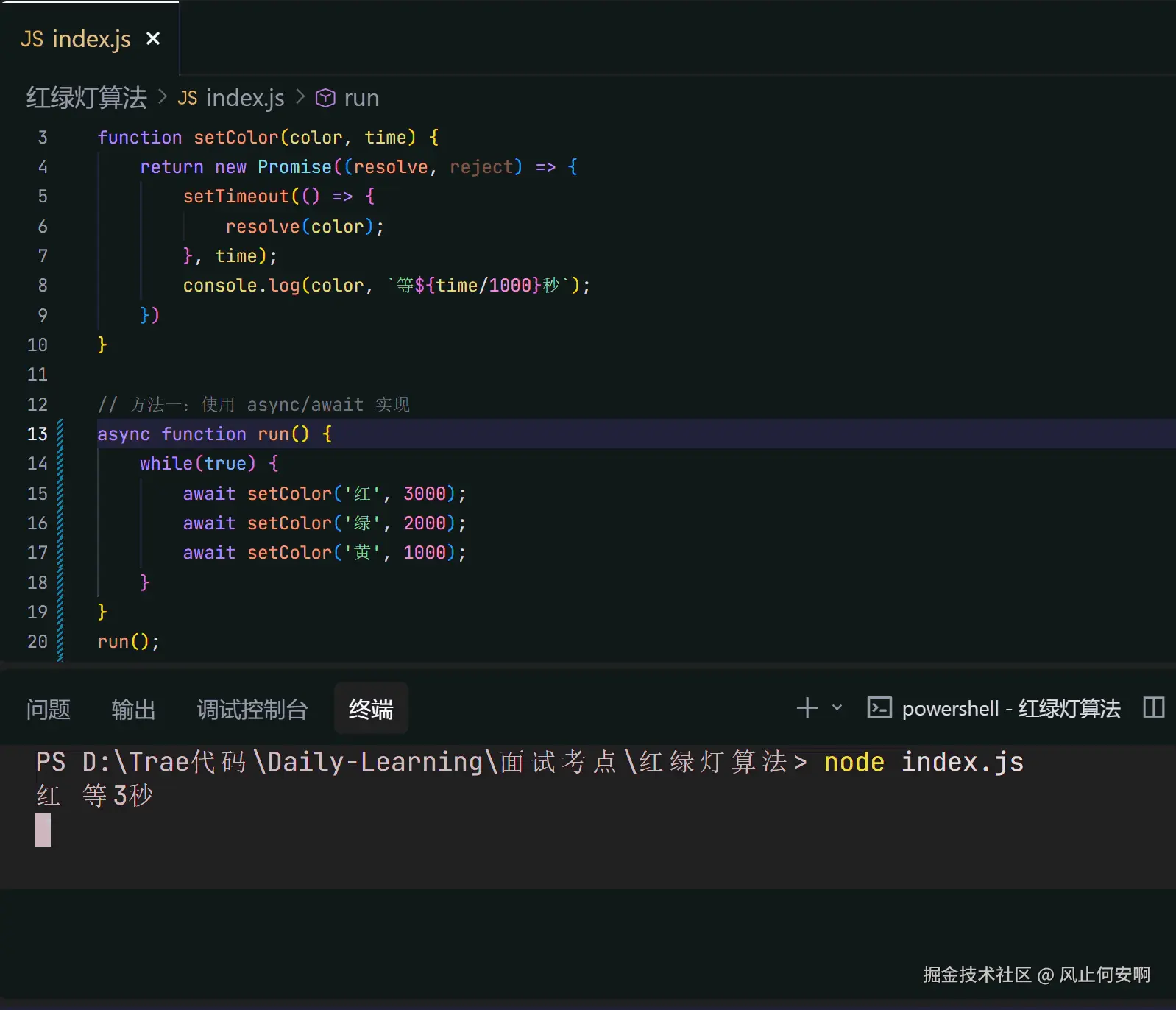The width and height of the screenshot is (1176, 1010).
Task: Open the 调试控制台 panel tab
Action: click(252, 709)
